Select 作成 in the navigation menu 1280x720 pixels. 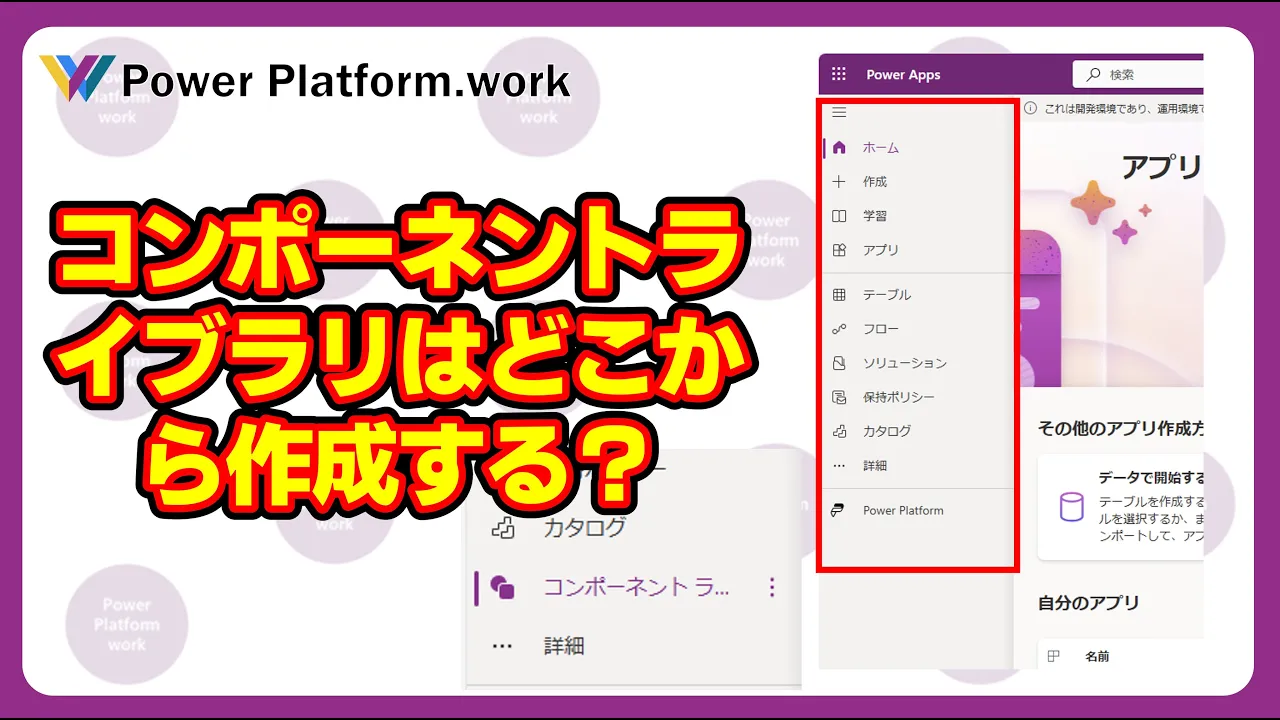[875, 182]
